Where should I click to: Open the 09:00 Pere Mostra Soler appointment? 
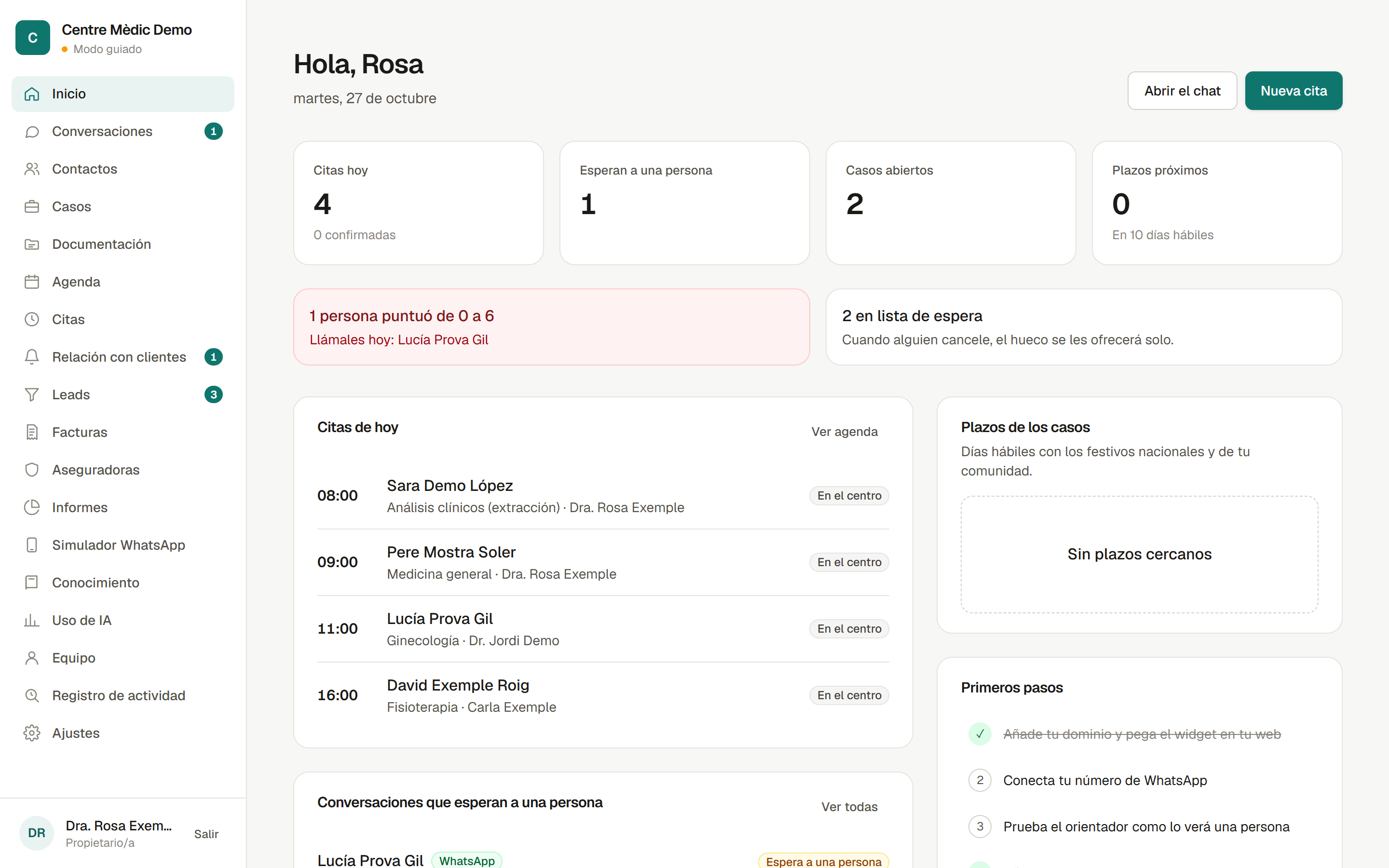coord(603,563)
